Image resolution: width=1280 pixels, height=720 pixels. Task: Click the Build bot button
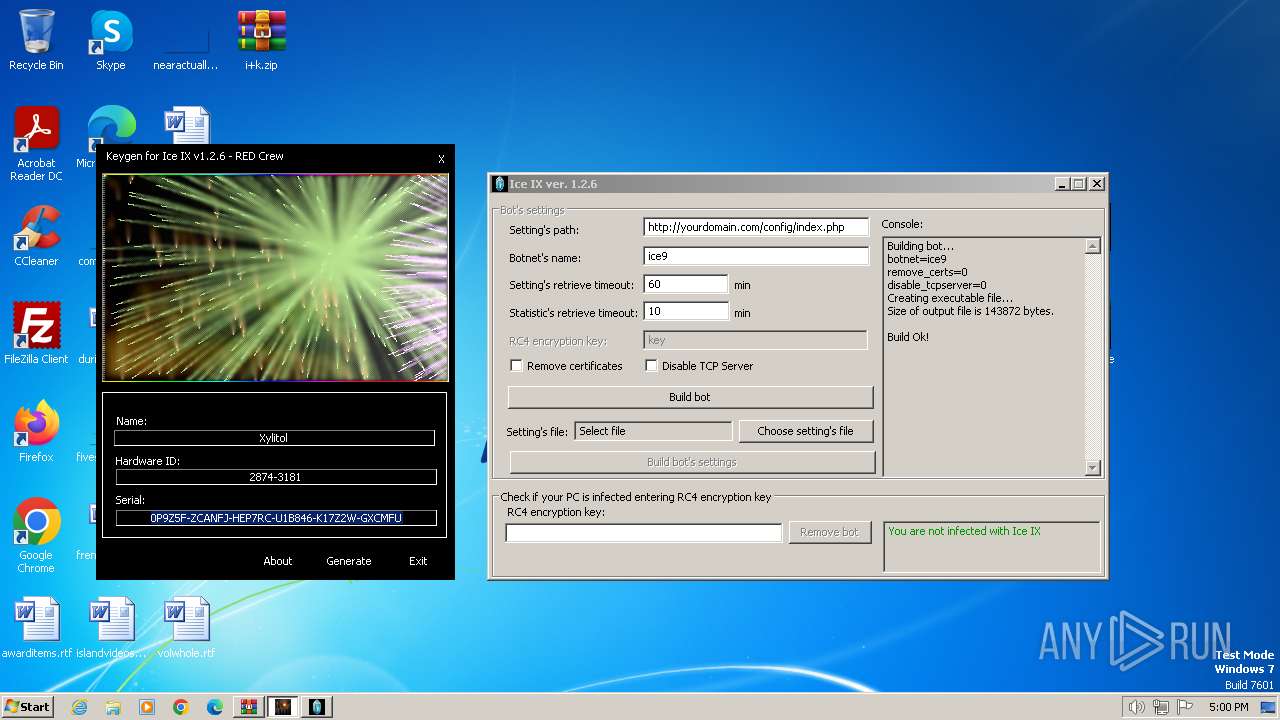pos(690,397)
